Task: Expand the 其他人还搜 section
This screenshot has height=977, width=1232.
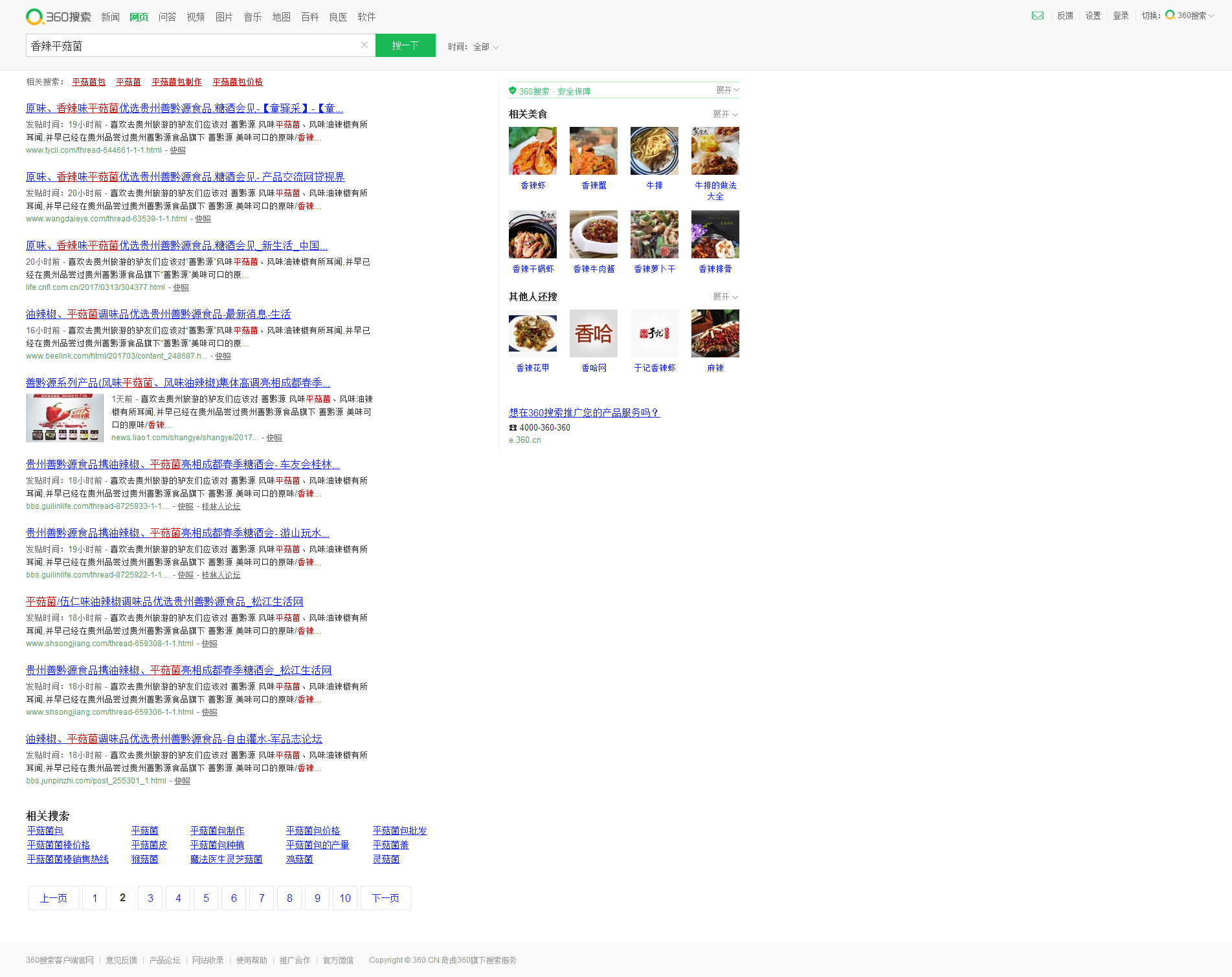Action: [x=726, y=297]
